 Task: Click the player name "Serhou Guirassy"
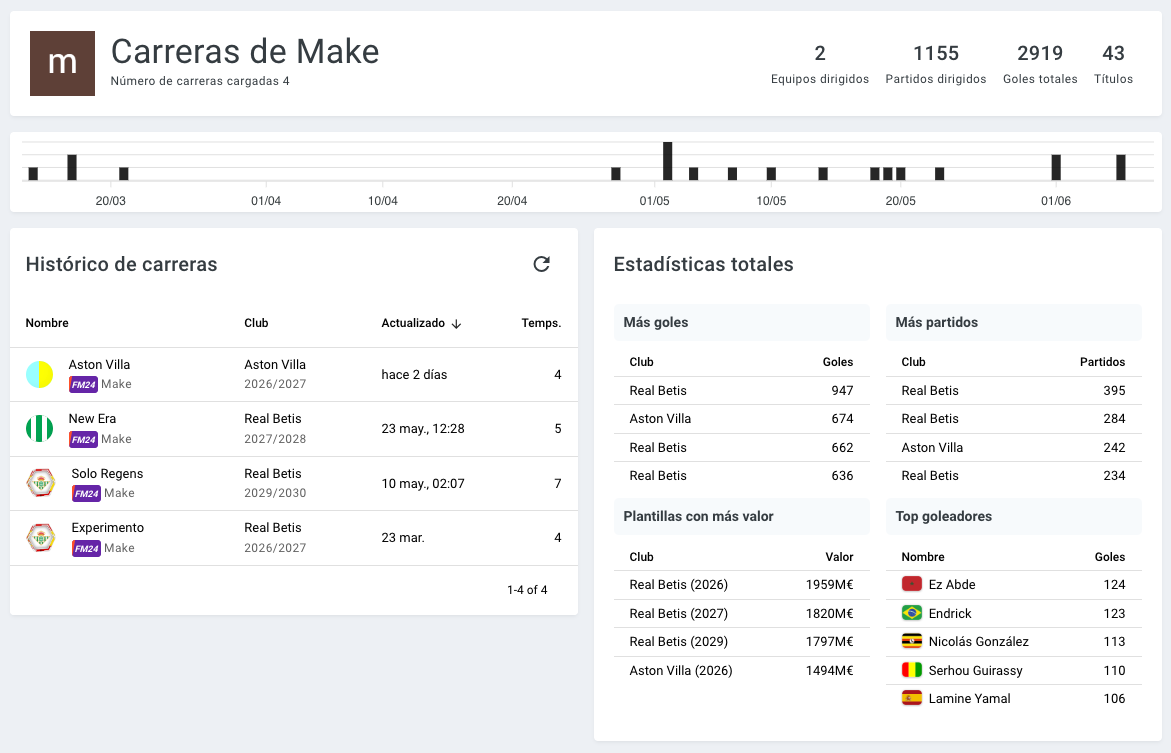975,671
